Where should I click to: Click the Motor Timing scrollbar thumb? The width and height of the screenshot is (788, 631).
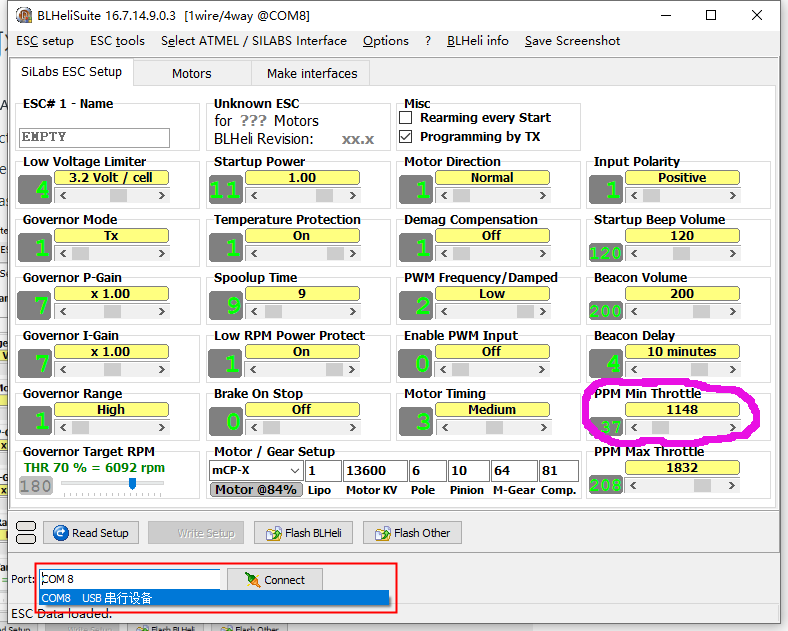tap(495, 428)
